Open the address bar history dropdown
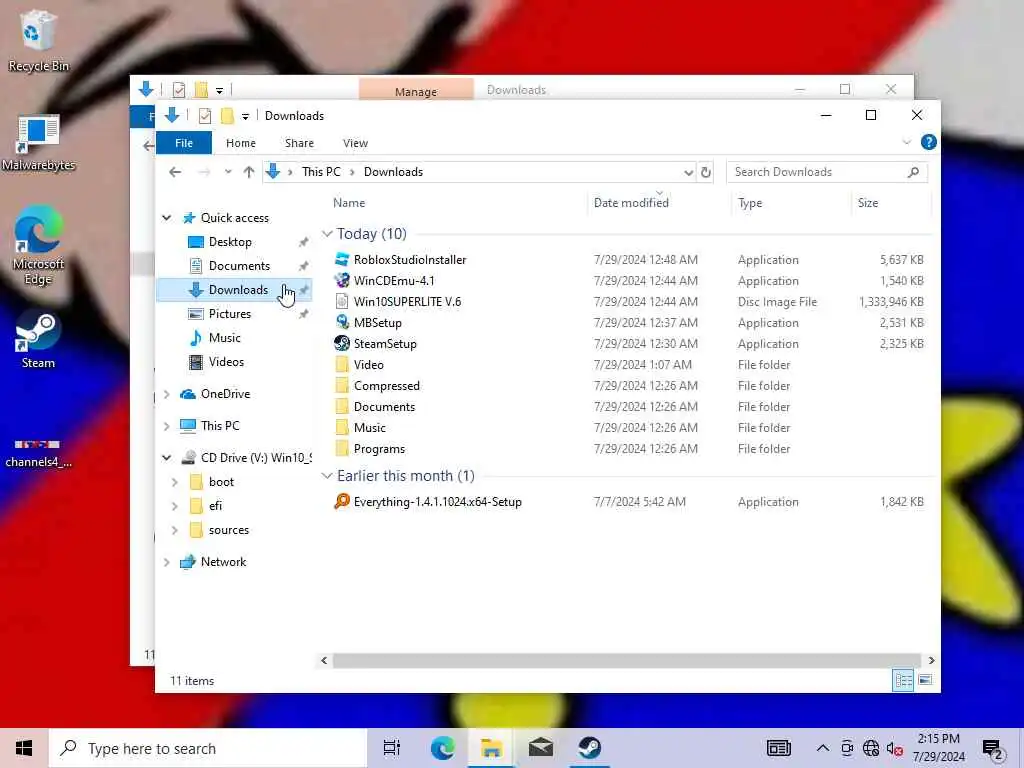Image resolution: width=1024 pixels, height=768 pixels. (x=688, y=172)
